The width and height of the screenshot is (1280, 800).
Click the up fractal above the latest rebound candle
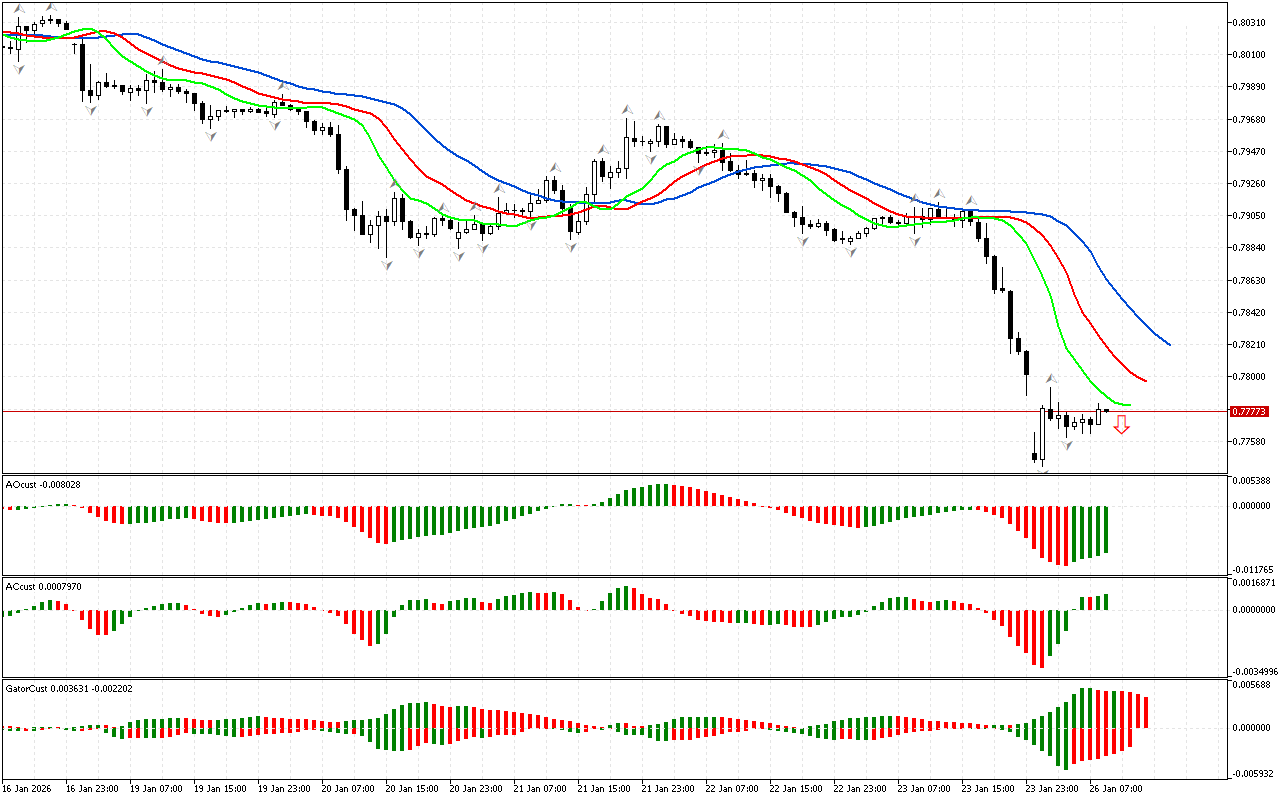coord(1051,379)
